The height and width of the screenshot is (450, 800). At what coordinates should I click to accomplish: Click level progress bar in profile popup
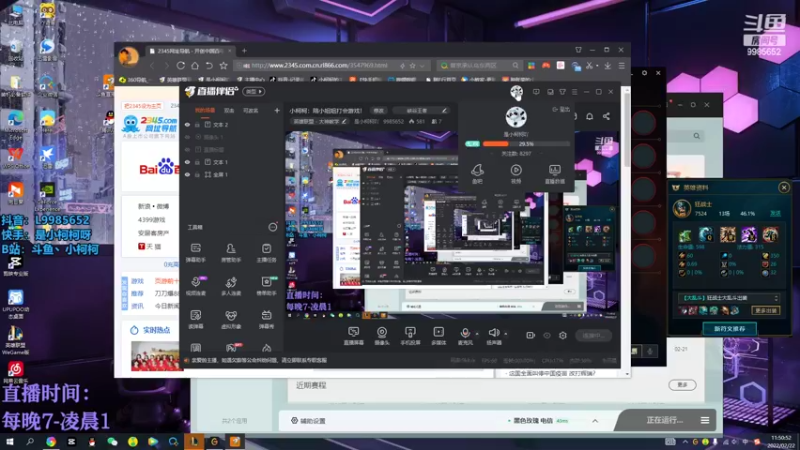tap(526, 144)
